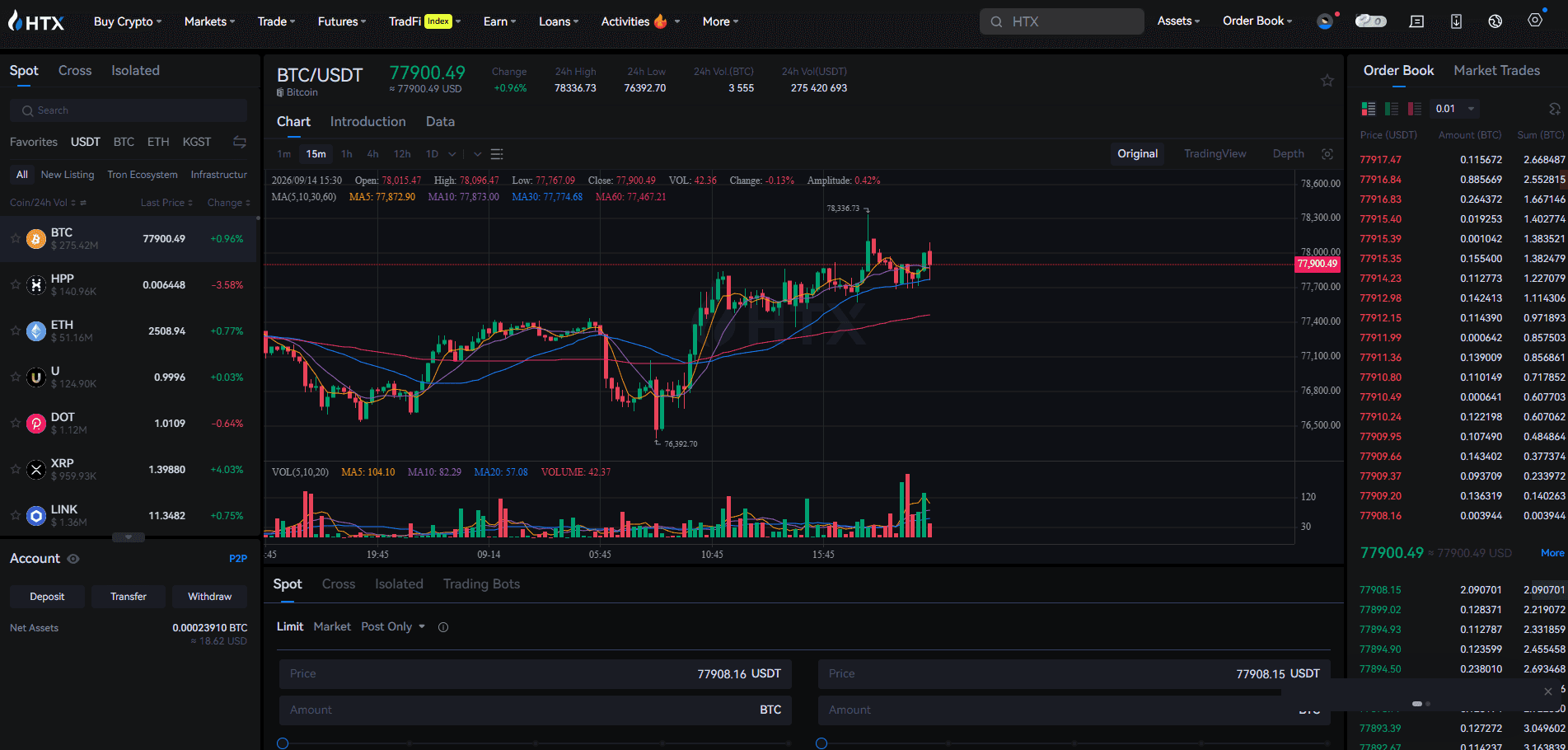
Task: Hide account balance with eye icon
Action: click(x=73, y=559)
